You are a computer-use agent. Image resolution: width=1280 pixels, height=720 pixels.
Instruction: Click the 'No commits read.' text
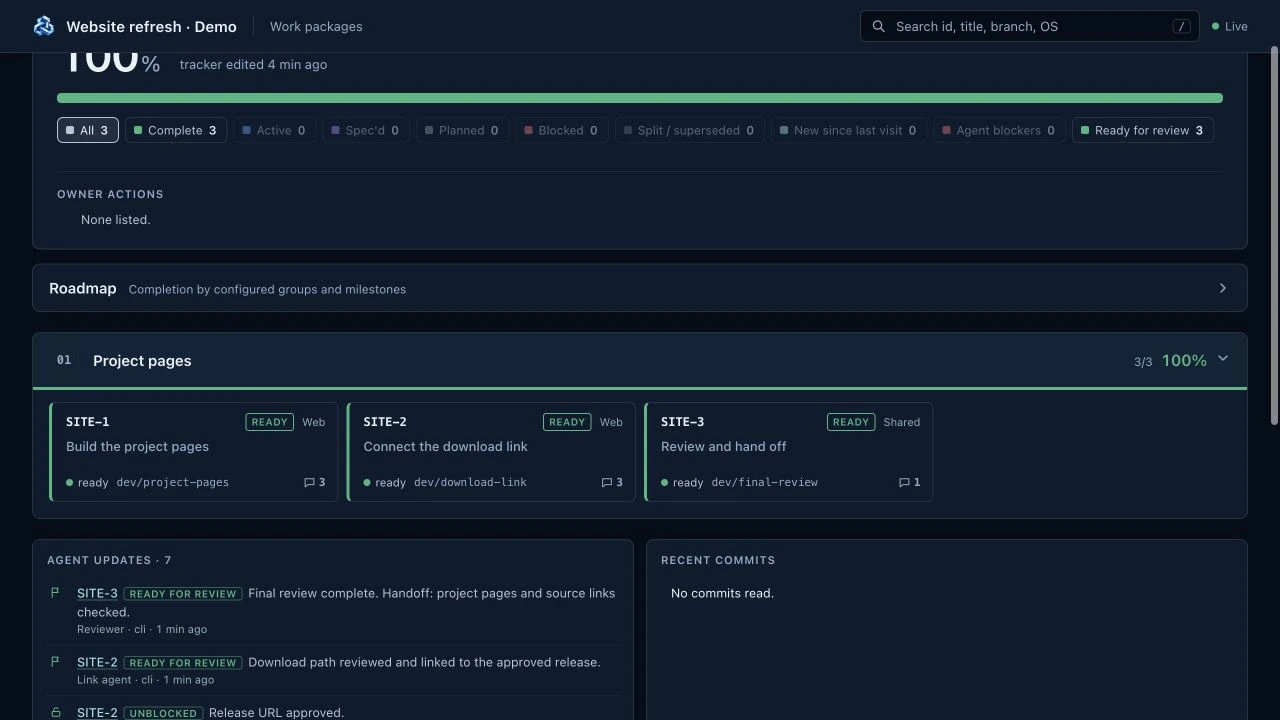tap(722, 593)
